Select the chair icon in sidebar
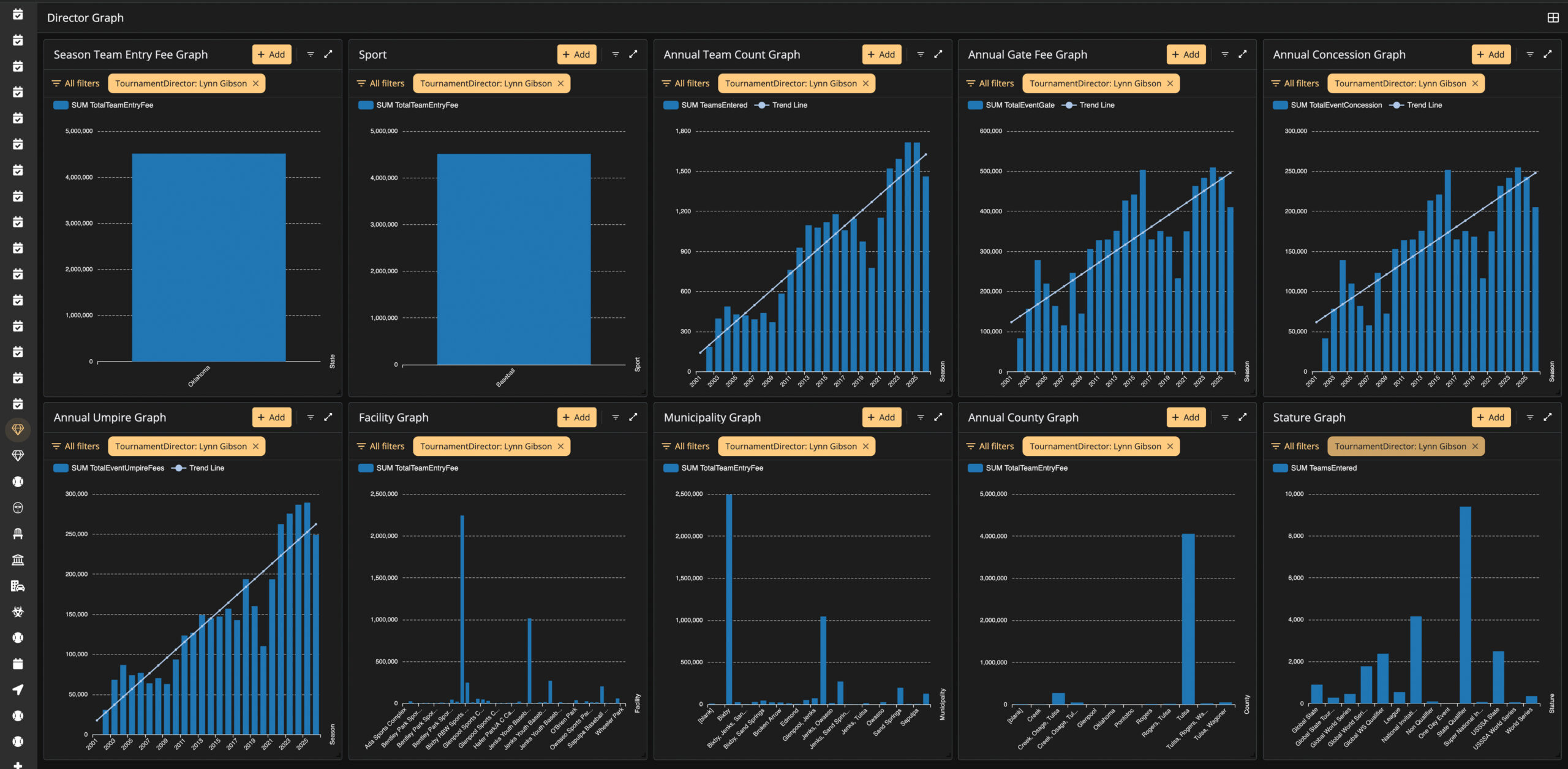This screenshot has height=769, width=1568. tap(18, 534)
